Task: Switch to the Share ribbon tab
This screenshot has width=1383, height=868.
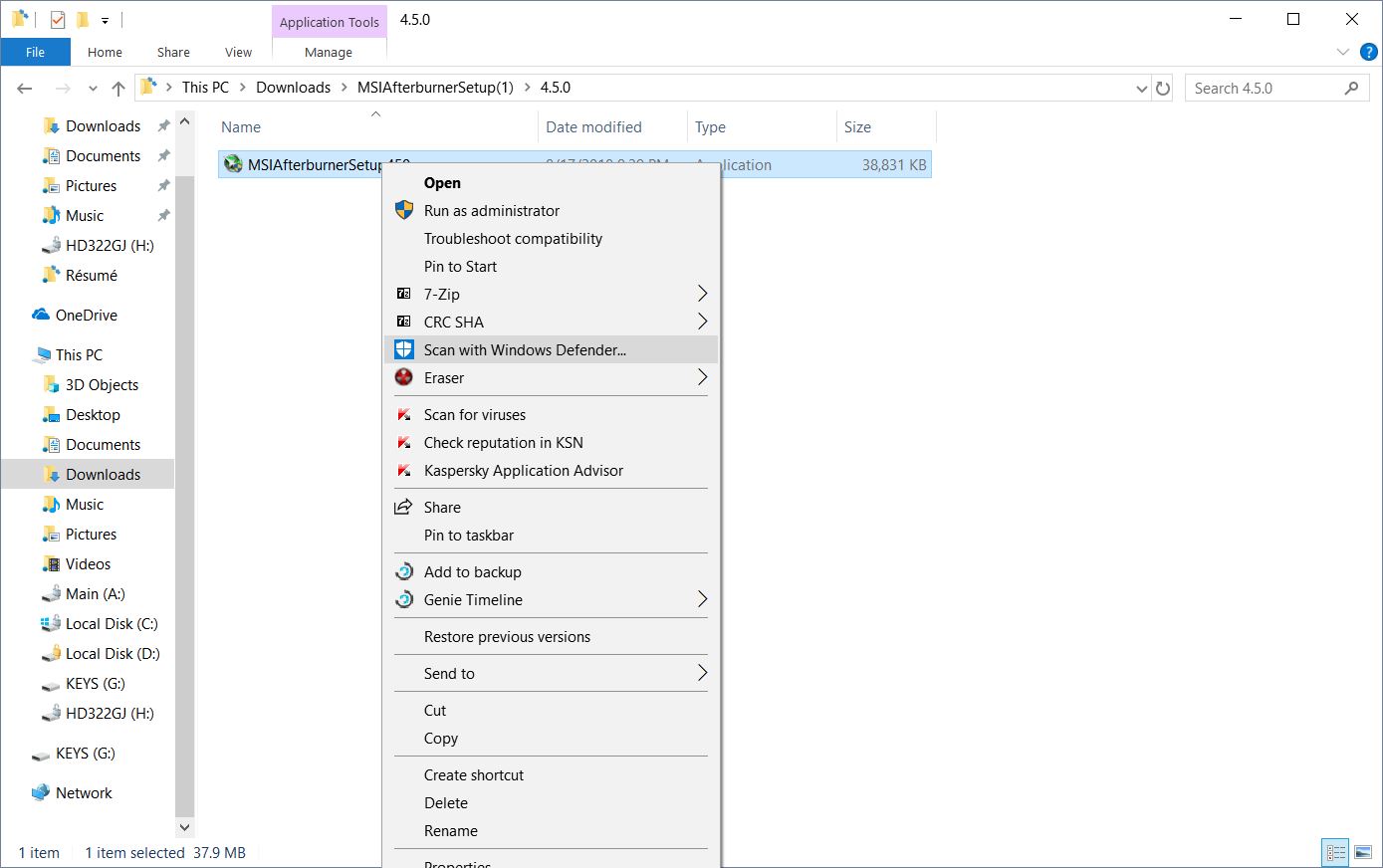Action: [x=173, y=52]
